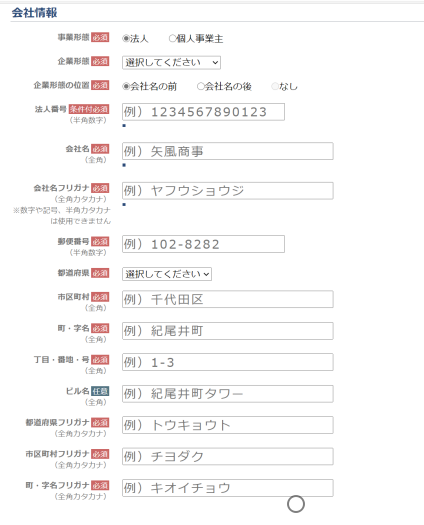Focus the 会社名 text field

point(228,151)
